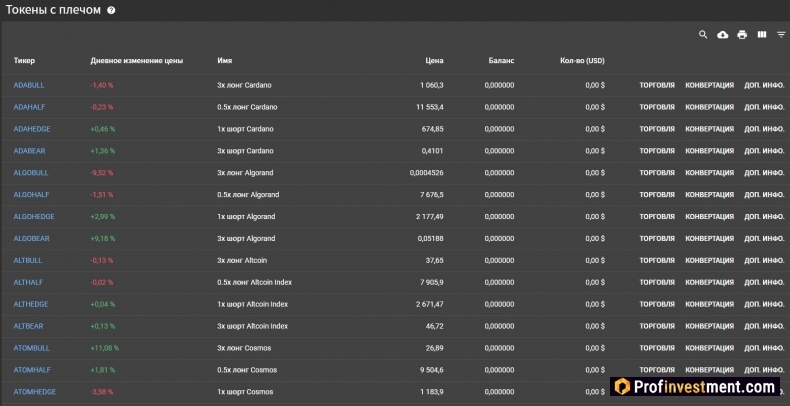Select the price 9 504,6
The height and width of the screenshot is (406, 790).
(431, 370)
